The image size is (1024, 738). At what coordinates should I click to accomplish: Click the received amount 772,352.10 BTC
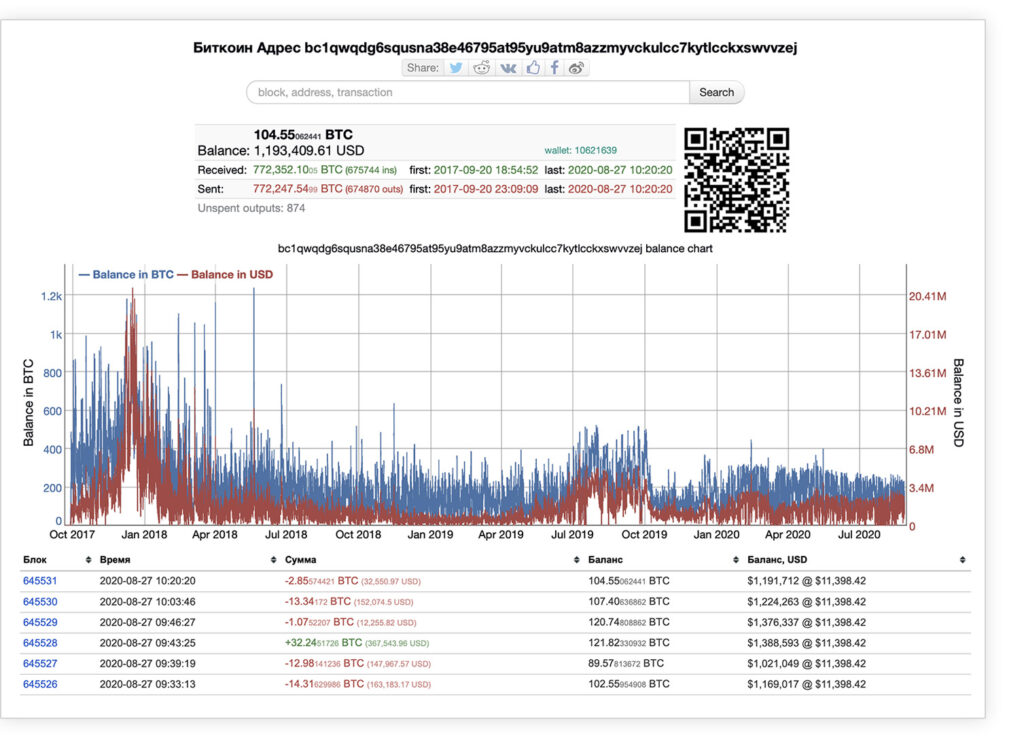coord(297,170)
